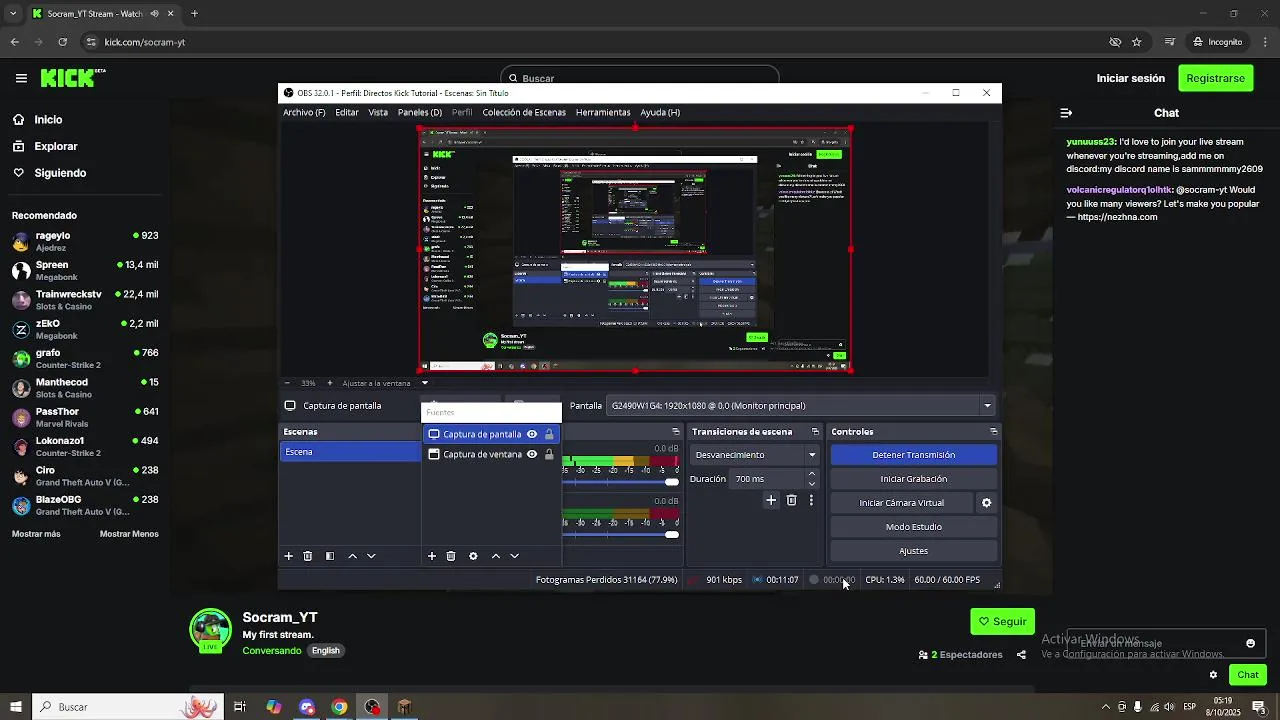Image resolution: width=1280 pixels, height=720 pixels.
Task: Click Detener Transmisión button
Action: click(x=914, y=455)
